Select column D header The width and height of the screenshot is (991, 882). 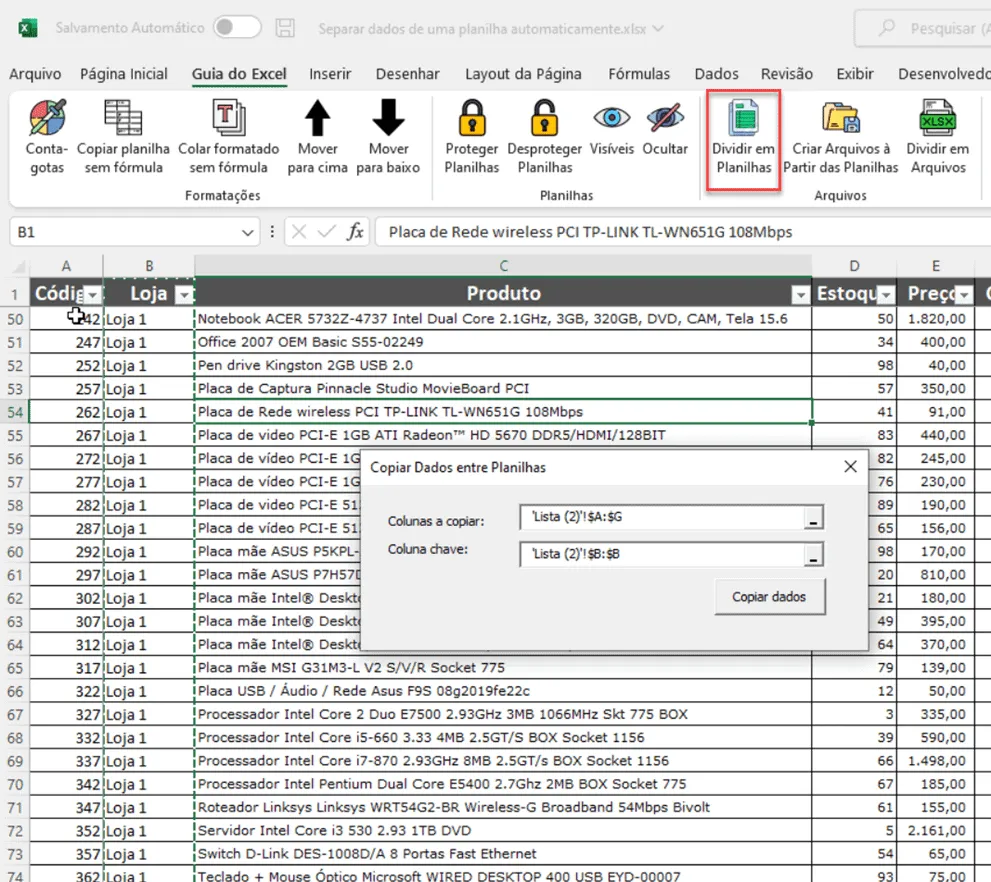[x=854, y=266]
